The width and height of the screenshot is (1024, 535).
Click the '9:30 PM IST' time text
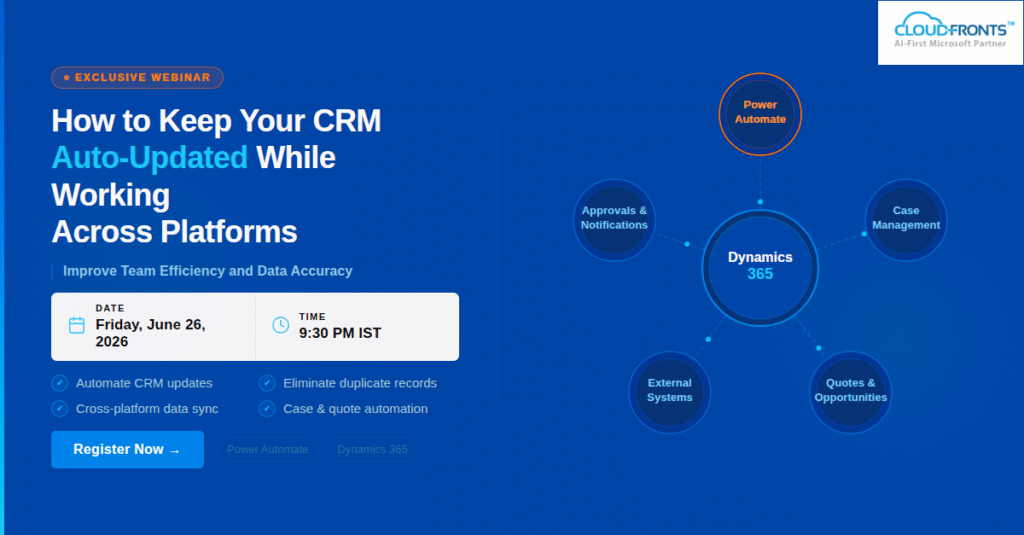(x=340, y=333)
